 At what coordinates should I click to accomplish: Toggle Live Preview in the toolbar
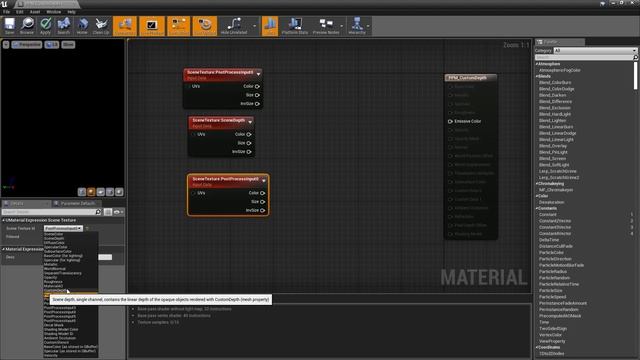[152, 26]
